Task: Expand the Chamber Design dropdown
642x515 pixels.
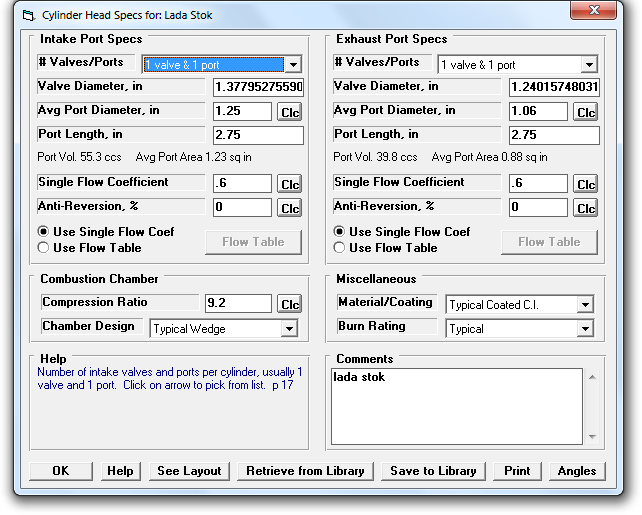Action: pyautogui.click(x=288, y=328)
